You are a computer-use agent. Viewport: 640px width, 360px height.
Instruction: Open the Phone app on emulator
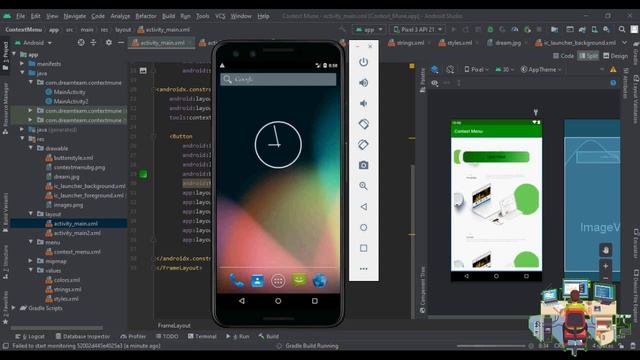click(237, 280)
